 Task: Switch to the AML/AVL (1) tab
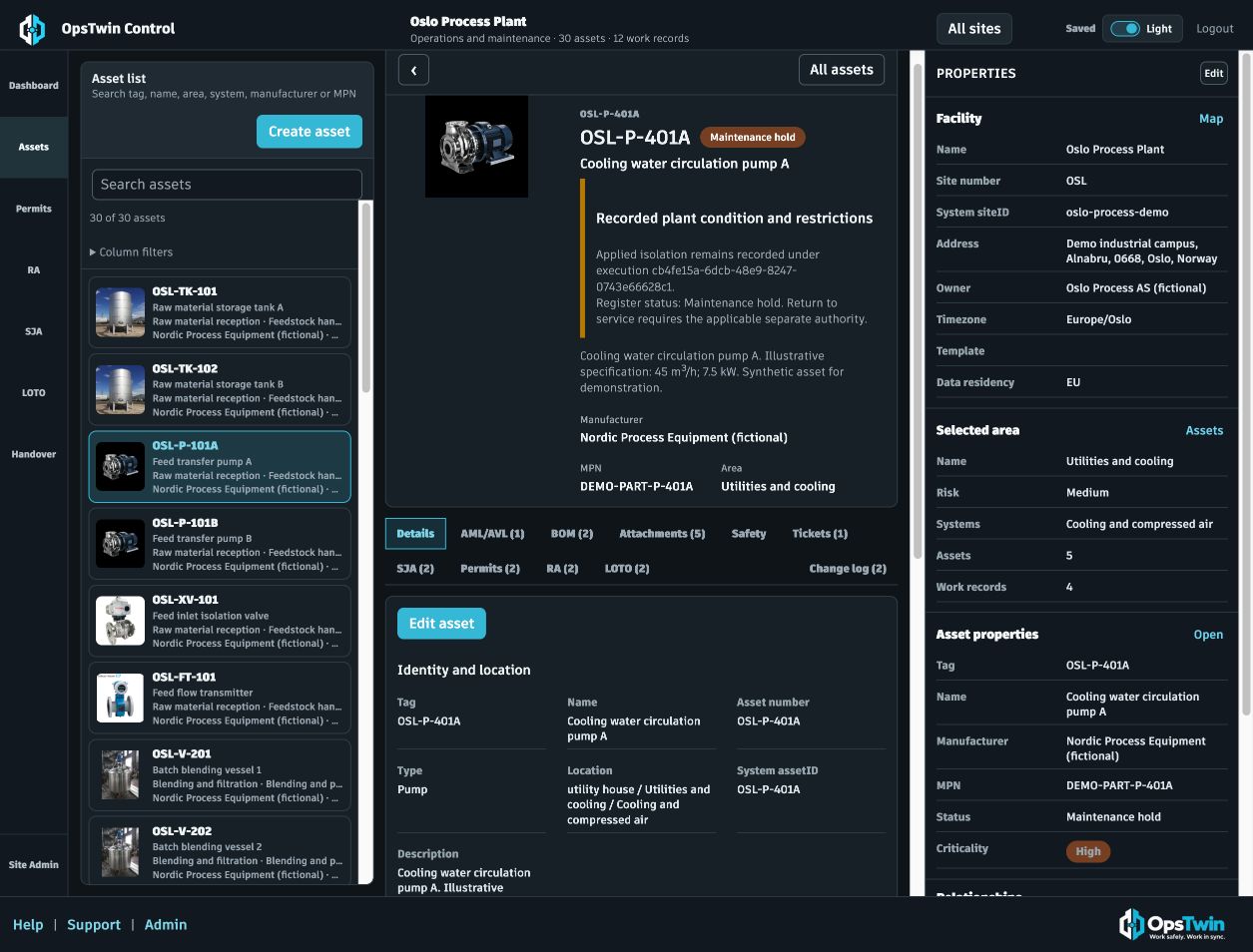pyautogui.click(x=492, y=534)
